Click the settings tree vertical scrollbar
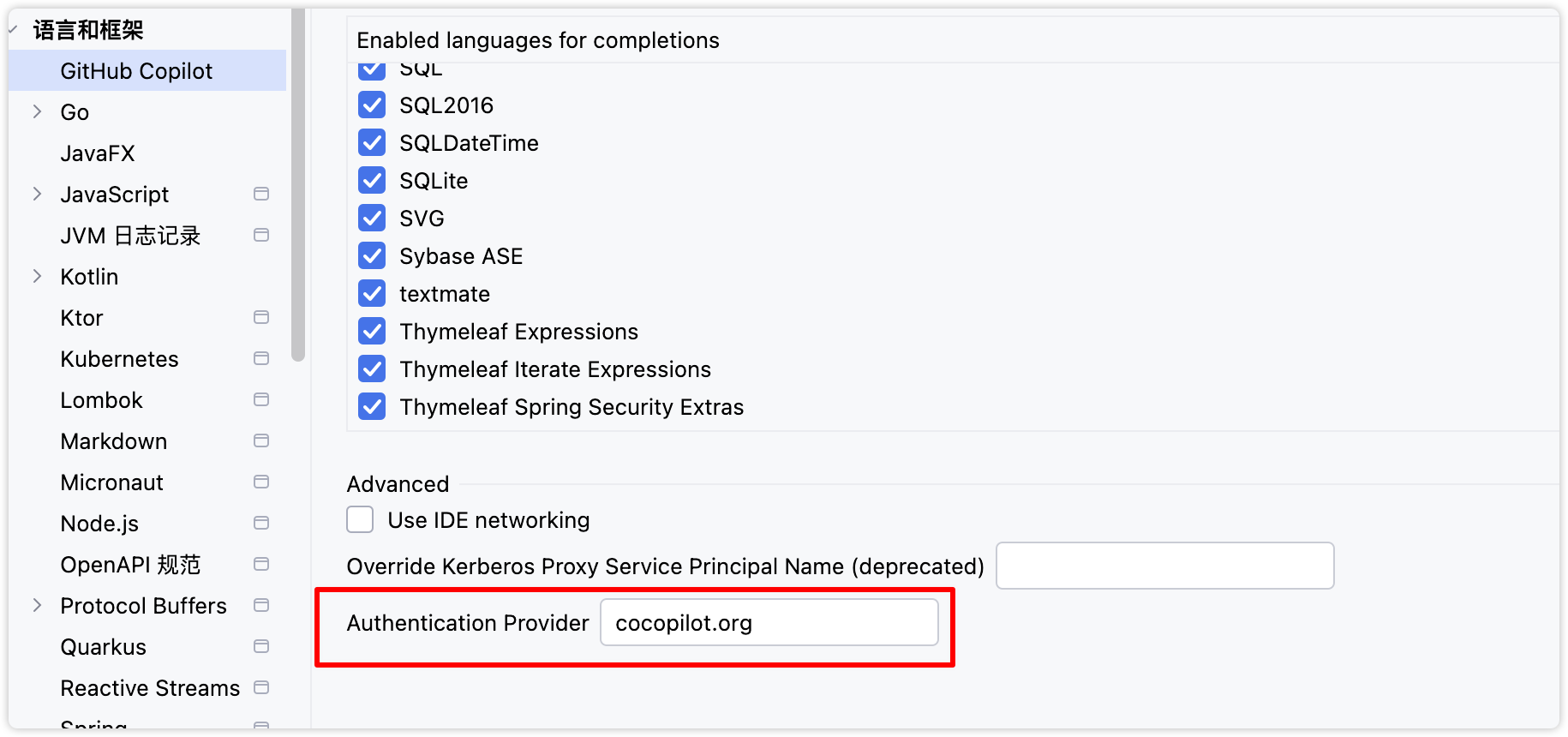The height and width of the screenshot is (737, 1568). (297, 184)
